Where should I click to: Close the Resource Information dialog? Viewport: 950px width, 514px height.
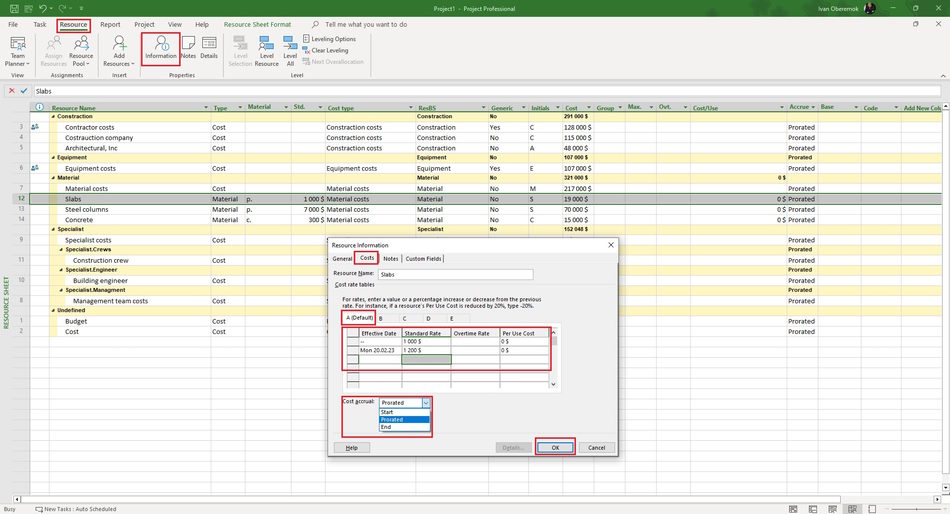(x=611, y=245)
